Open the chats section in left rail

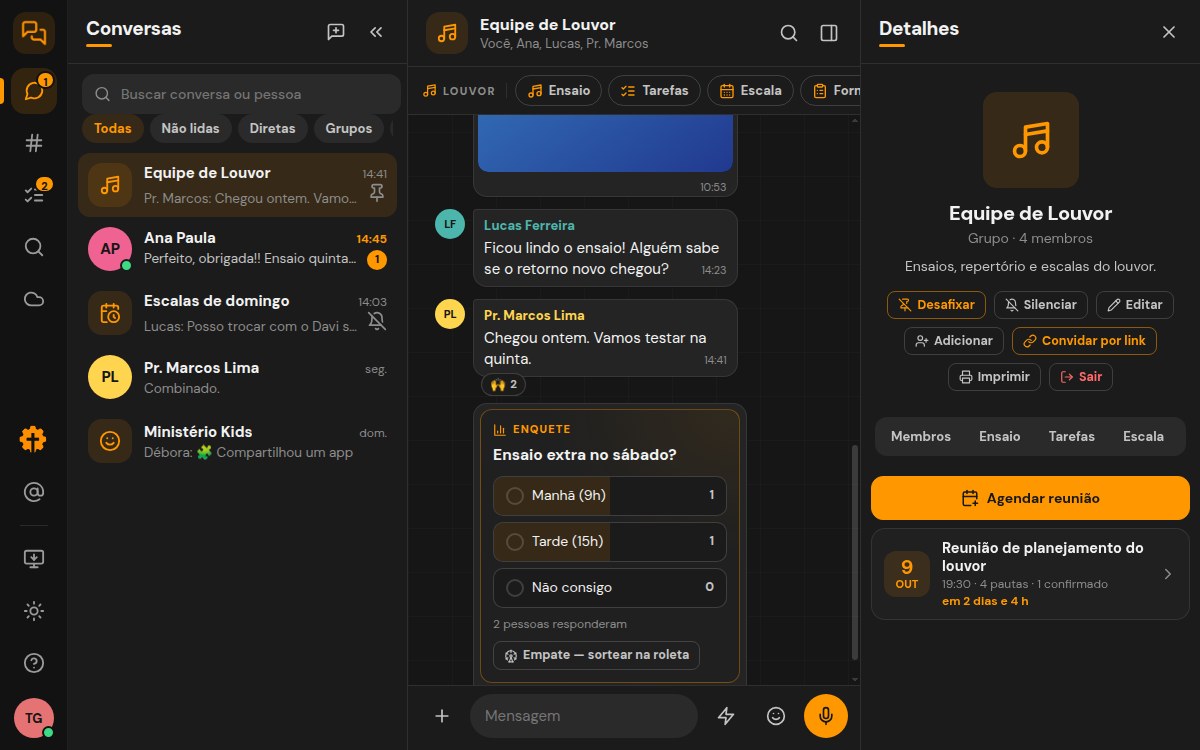click(34, 91)
